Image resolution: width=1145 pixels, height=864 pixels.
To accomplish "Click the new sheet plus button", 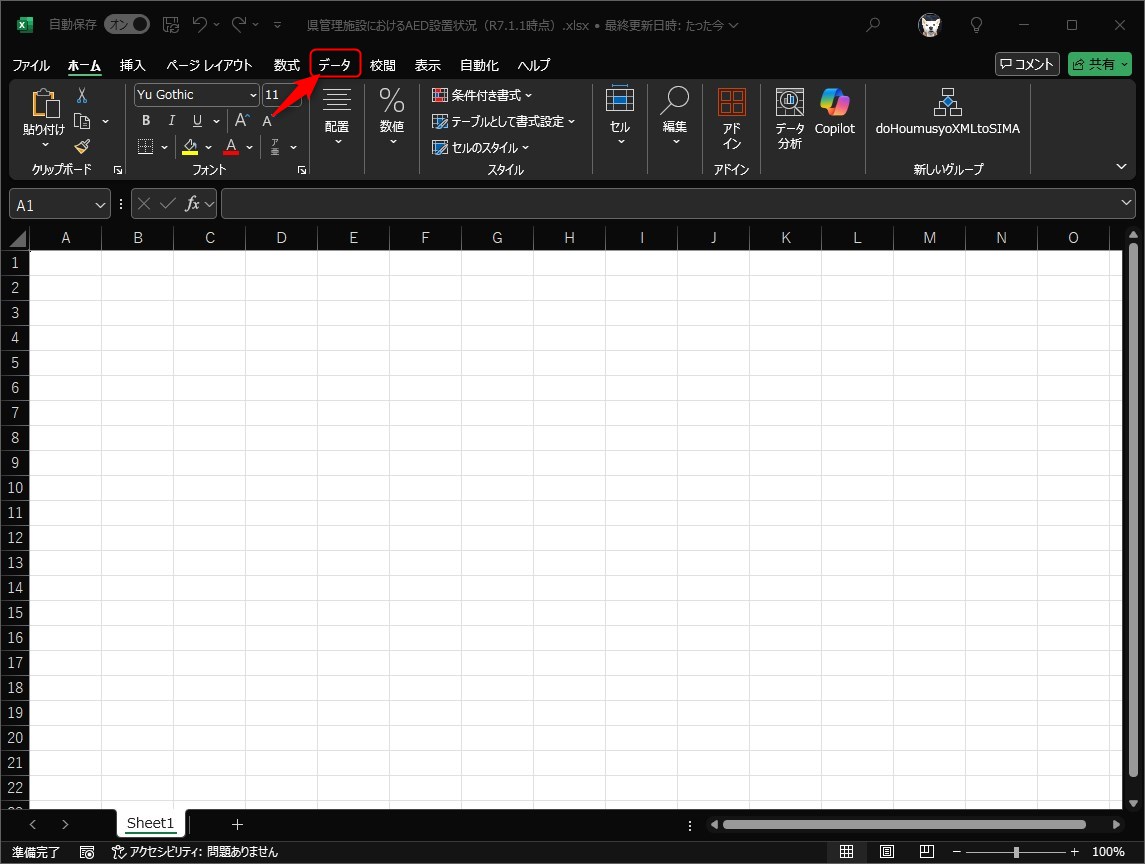I will coord(237,824).
